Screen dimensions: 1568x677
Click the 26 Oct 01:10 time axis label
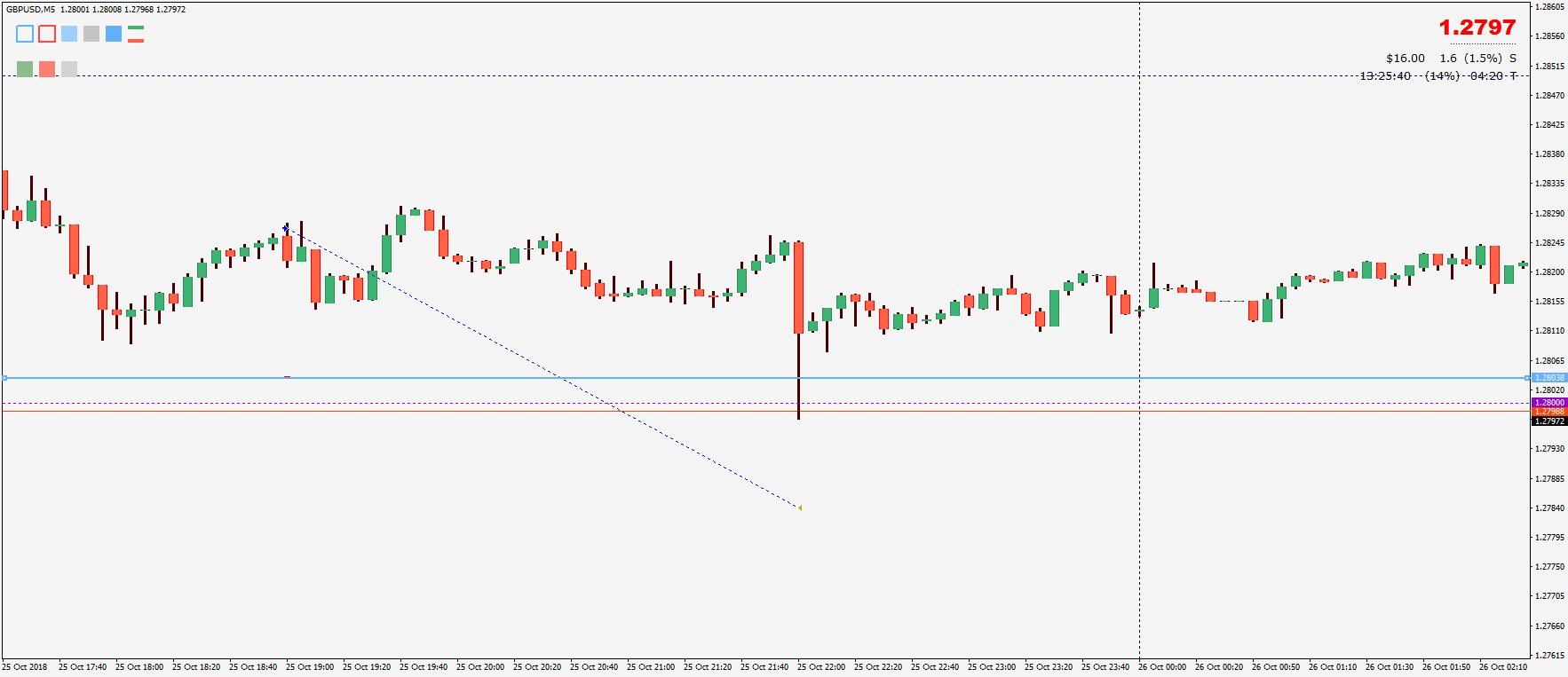(1333, 667)
